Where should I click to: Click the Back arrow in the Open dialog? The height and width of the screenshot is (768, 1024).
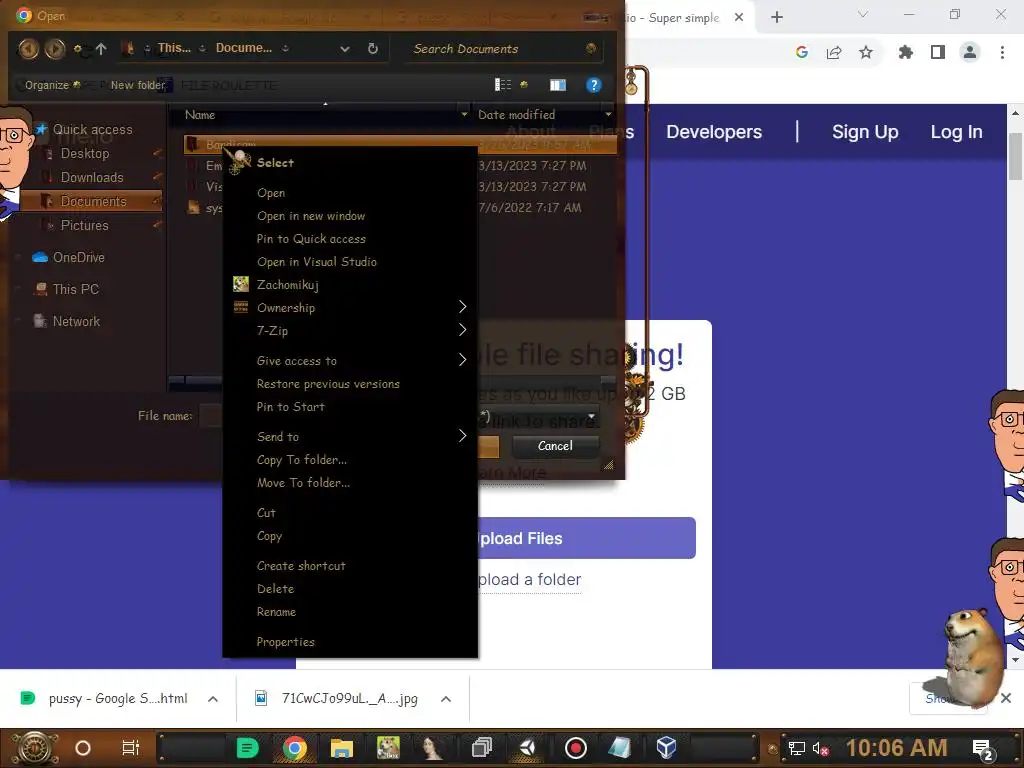tap(28, 48)
